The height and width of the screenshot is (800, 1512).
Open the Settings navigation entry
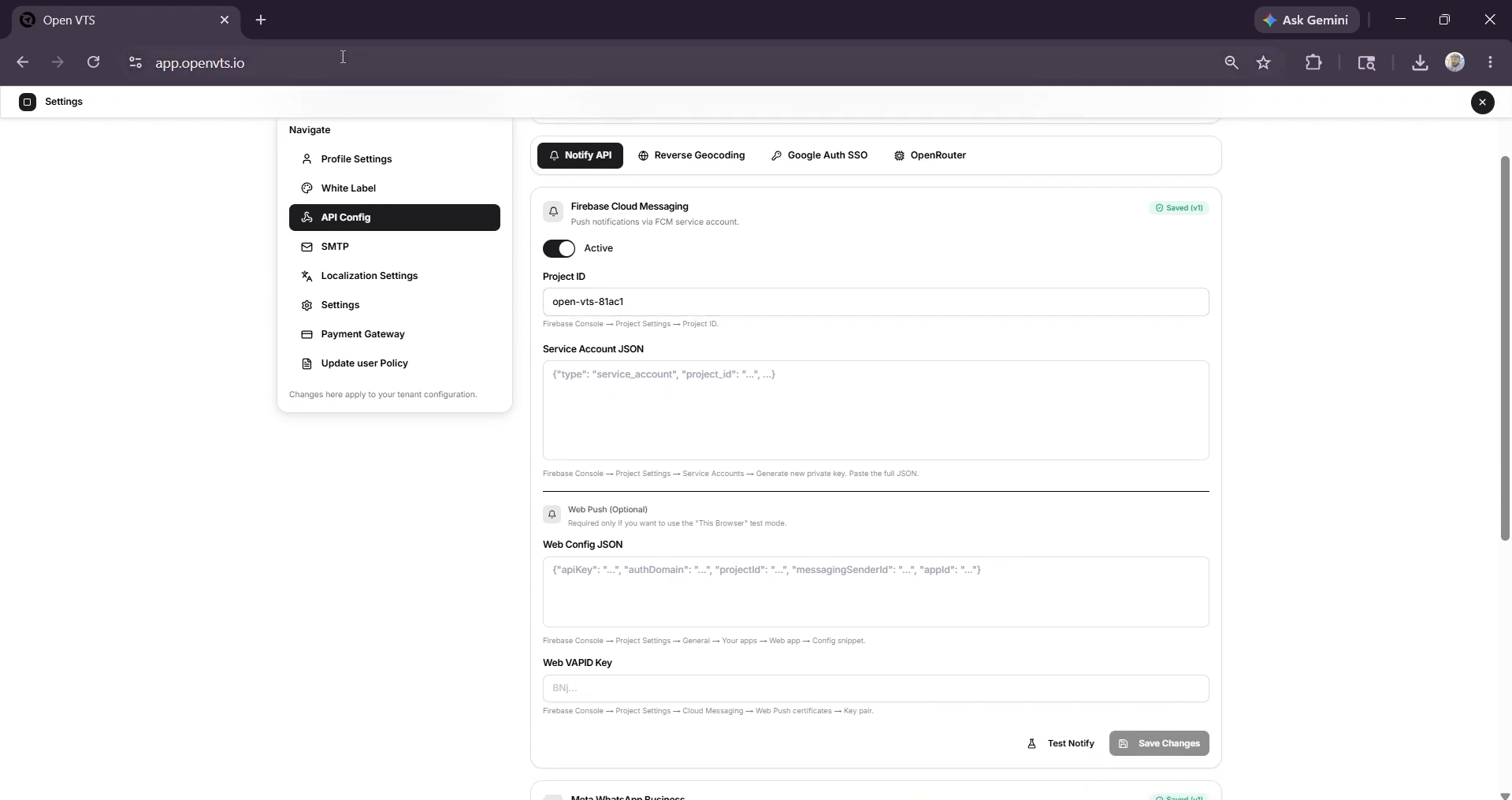coord(394,305)
